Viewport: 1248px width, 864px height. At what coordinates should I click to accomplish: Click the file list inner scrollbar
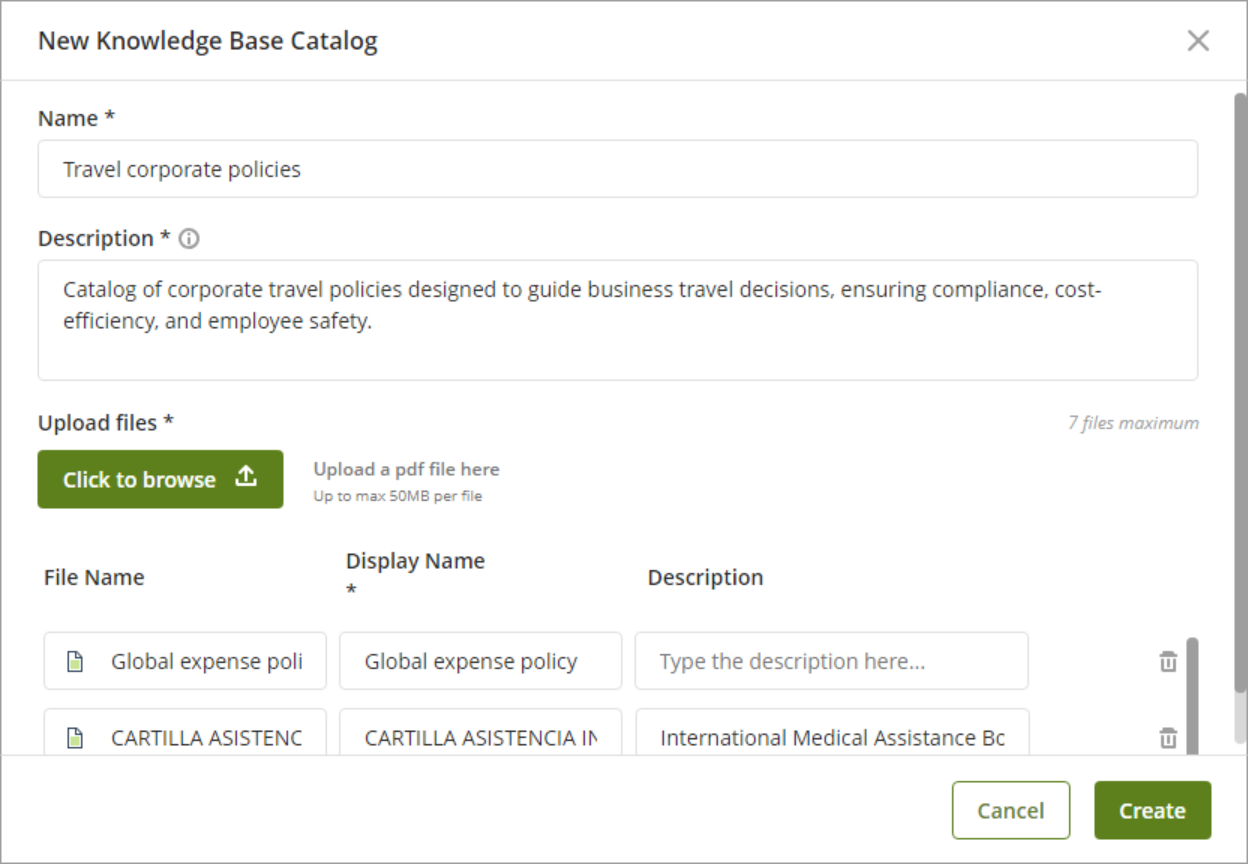click(1192, 696)
